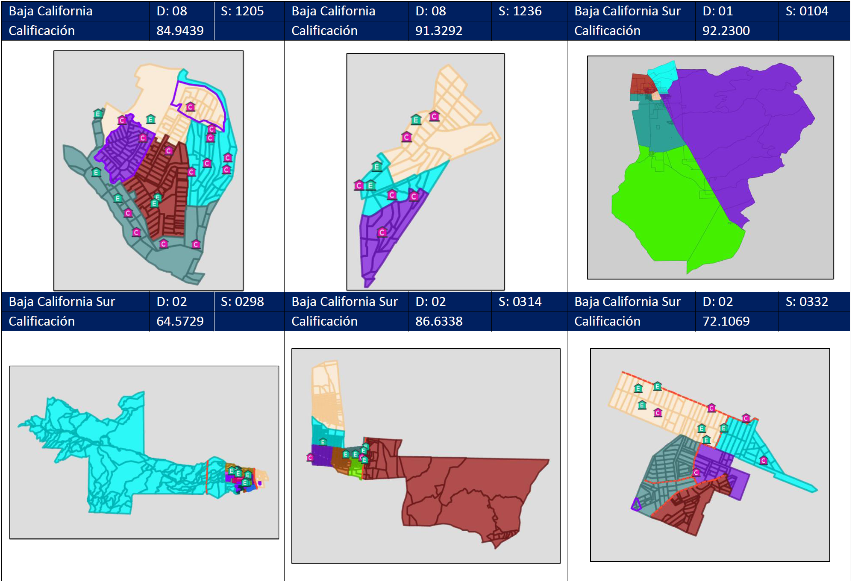This screenshot has height=582, width=852.
Task: Click the Calificación value 92.2300
Action: [726, 30]
